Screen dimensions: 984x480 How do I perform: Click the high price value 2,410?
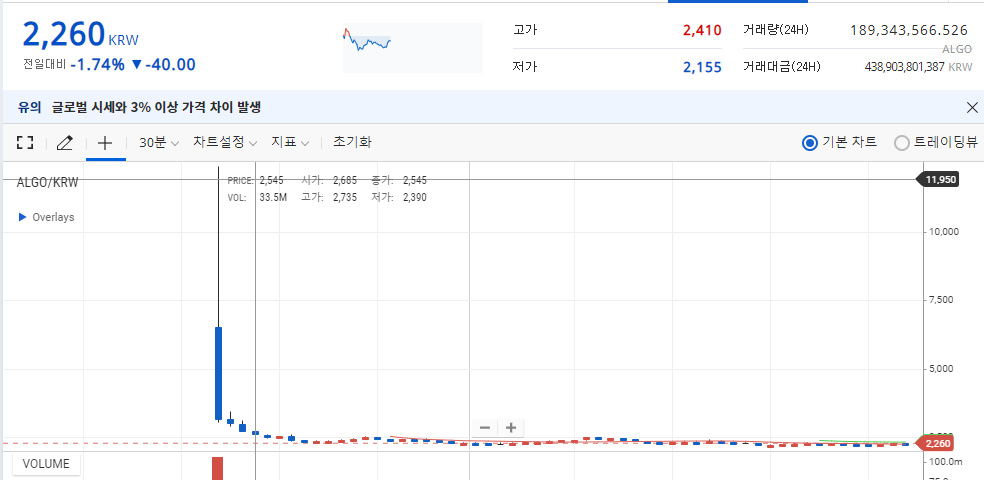[702, 30]
